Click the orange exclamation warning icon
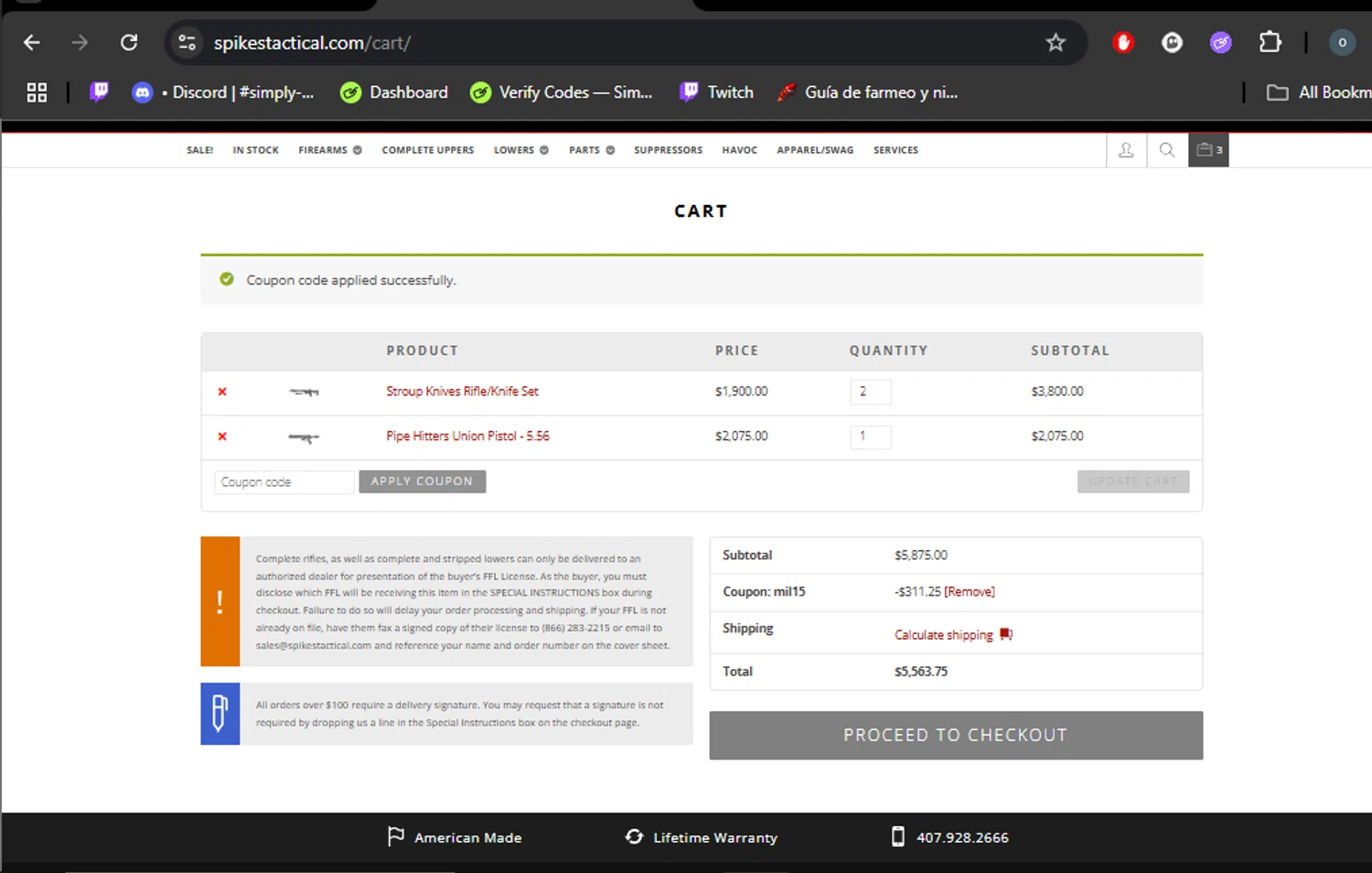The width and height of the screenshot is (1372, 873). click(x=220, y=601)
